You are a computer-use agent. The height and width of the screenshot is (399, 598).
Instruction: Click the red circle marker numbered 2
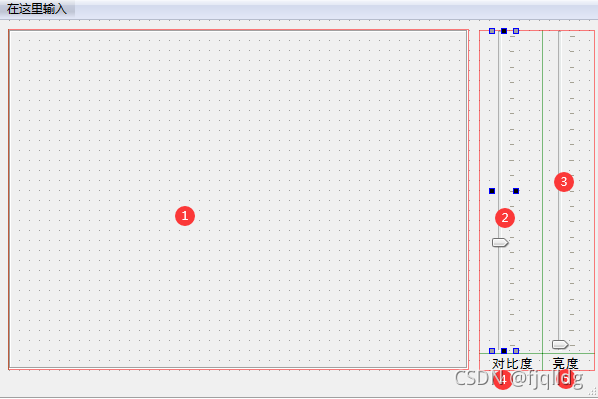pyautogui.click(x=505, y=218)
